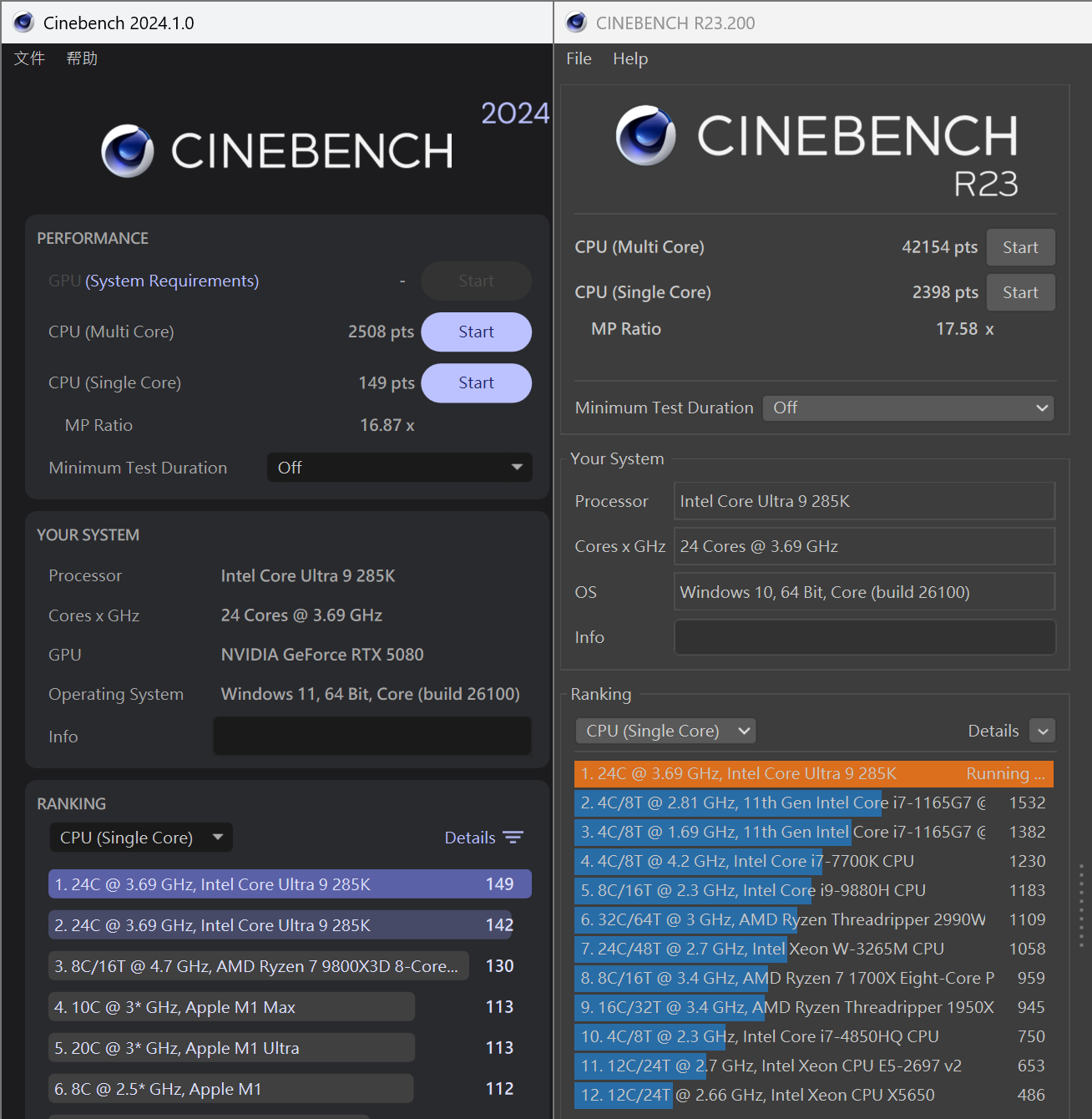The height and width of the screenshot is (1119, 1092).
Task: Click the OS field showing Windows 10 in R23
Action: (x=865, y=592)
